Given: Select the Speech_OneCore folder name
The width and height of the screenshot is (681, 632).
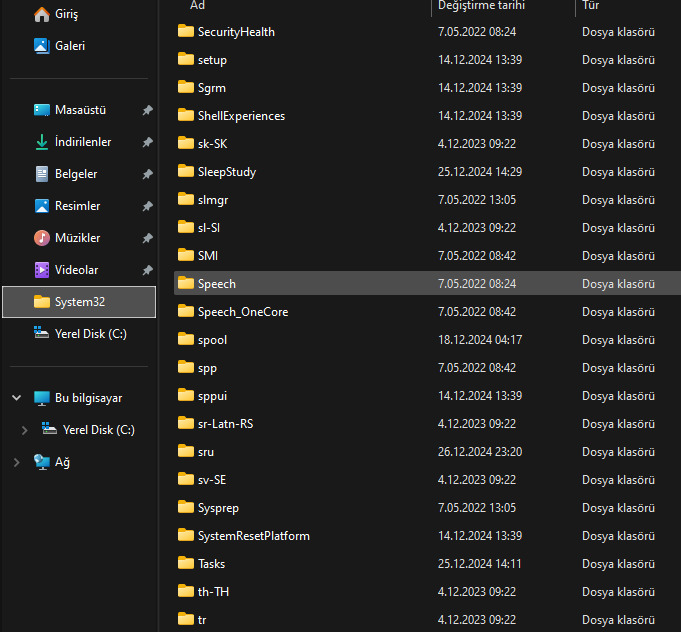Looking at the screenshot, I should click(243, 312).
